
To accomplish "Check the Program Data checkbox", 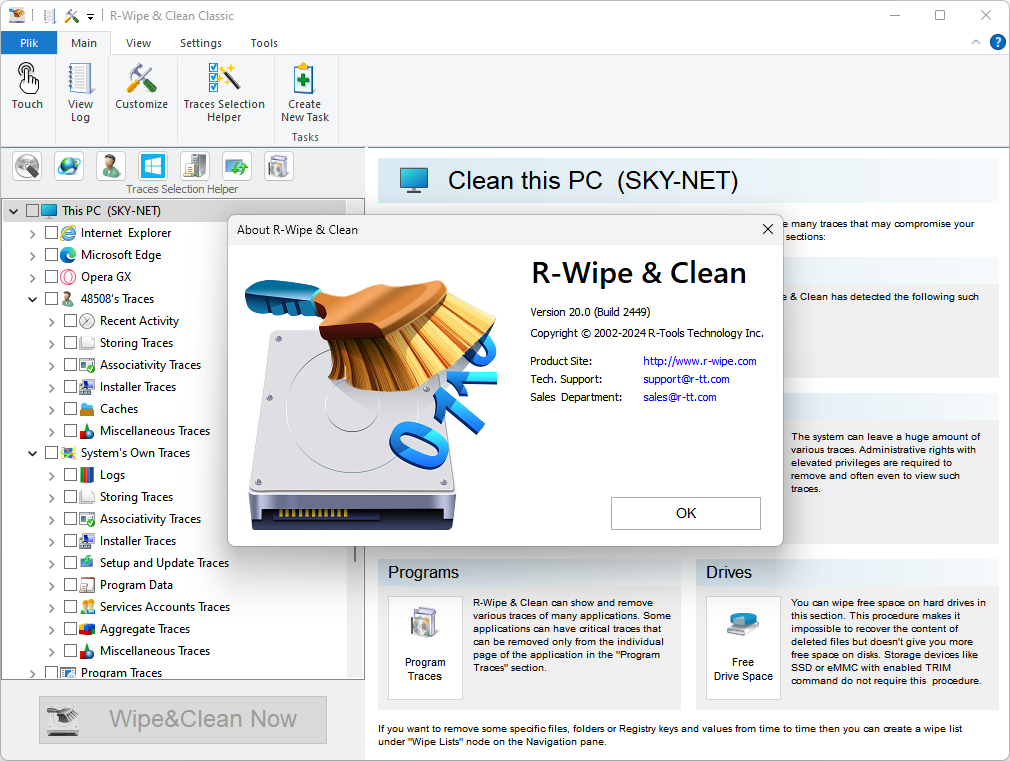I will pyautogui.click(x=71, y=584).
